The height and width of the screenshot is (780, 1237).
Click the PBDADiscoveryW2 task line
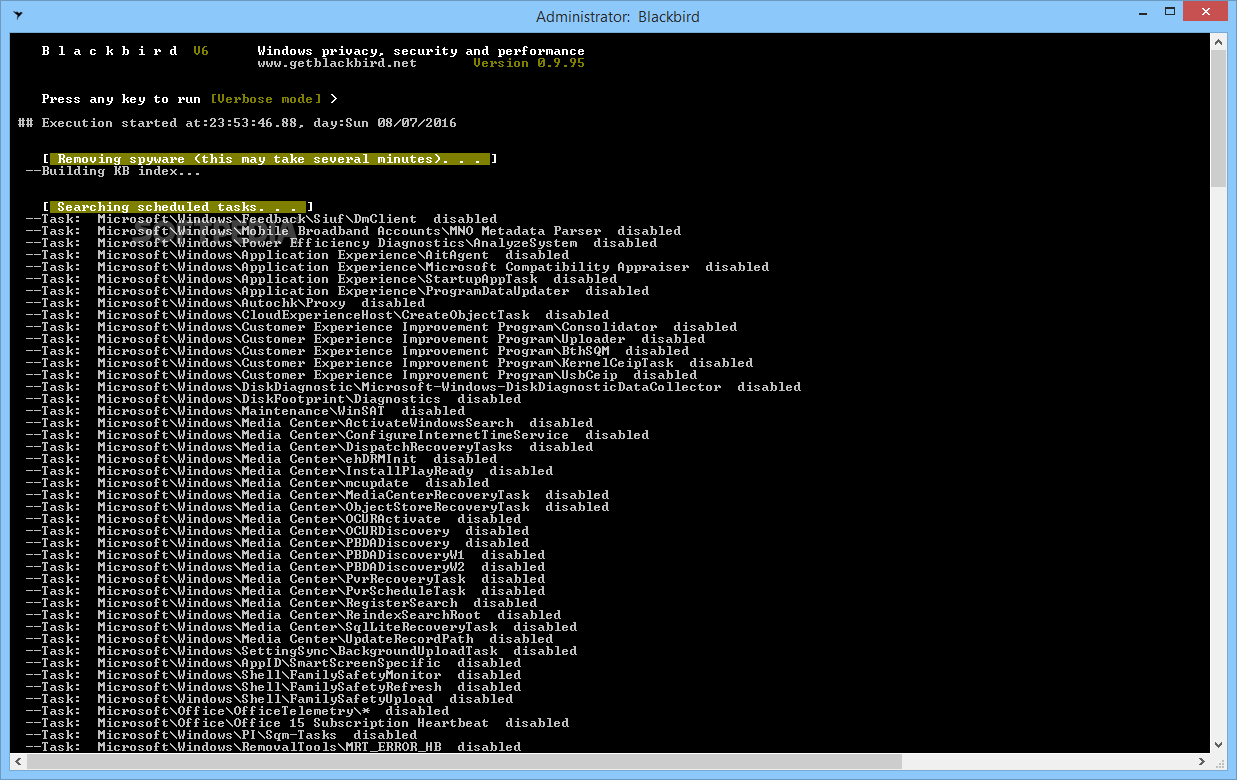[x=285, y=567]
